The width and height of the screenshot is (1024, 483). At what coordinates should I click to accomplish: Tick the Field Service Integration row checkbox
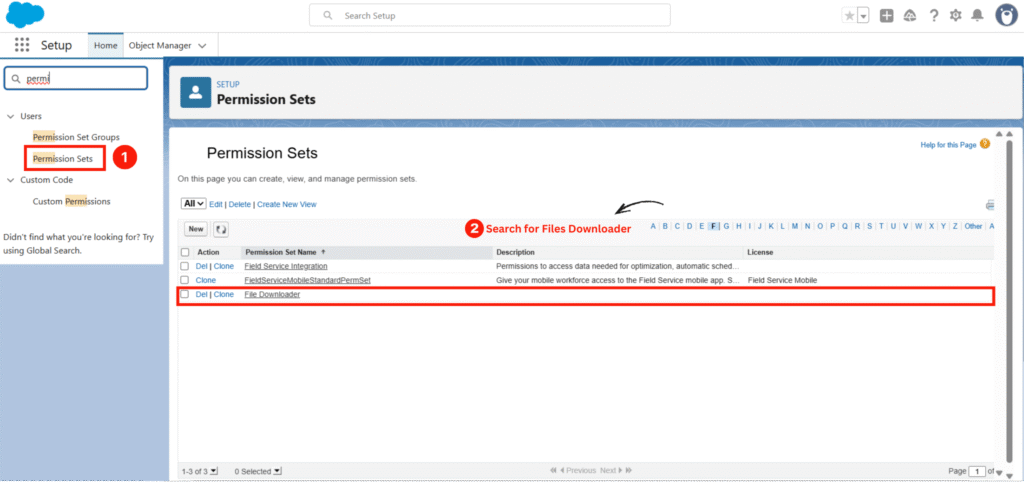(x=185, y=266)
